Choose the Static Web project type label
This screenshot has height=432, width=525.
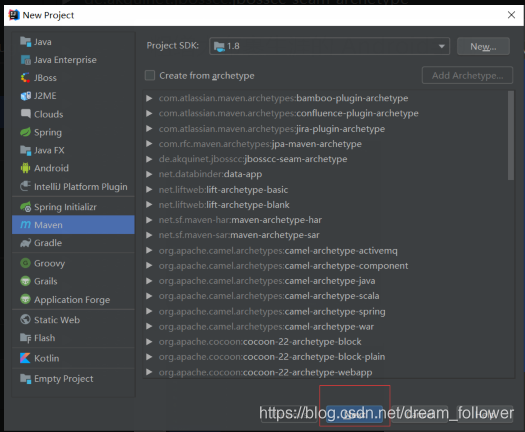(x=57, y=320)
